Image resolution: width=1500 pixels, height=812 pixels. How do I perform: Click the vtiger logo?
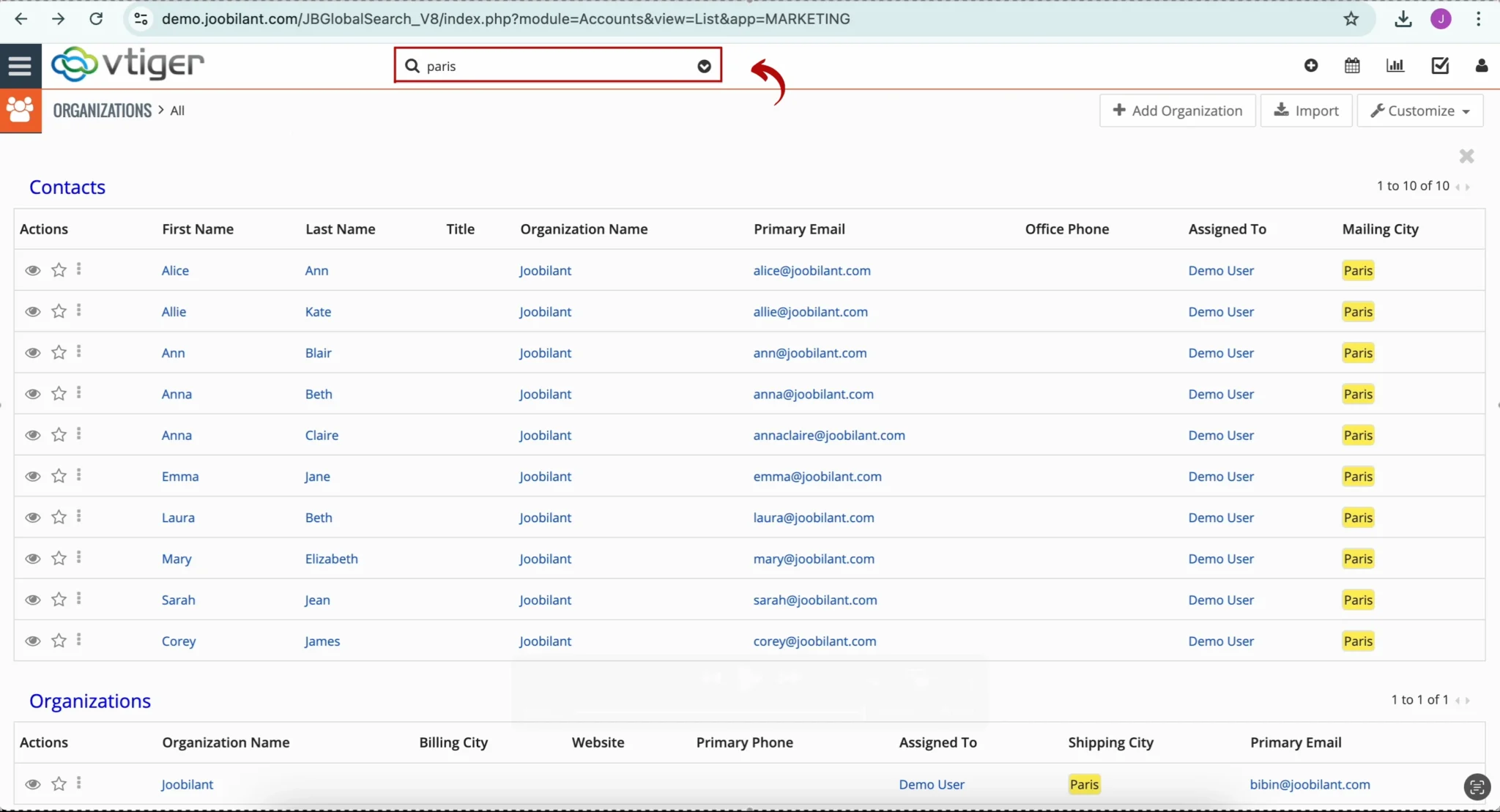click(127, 64)
